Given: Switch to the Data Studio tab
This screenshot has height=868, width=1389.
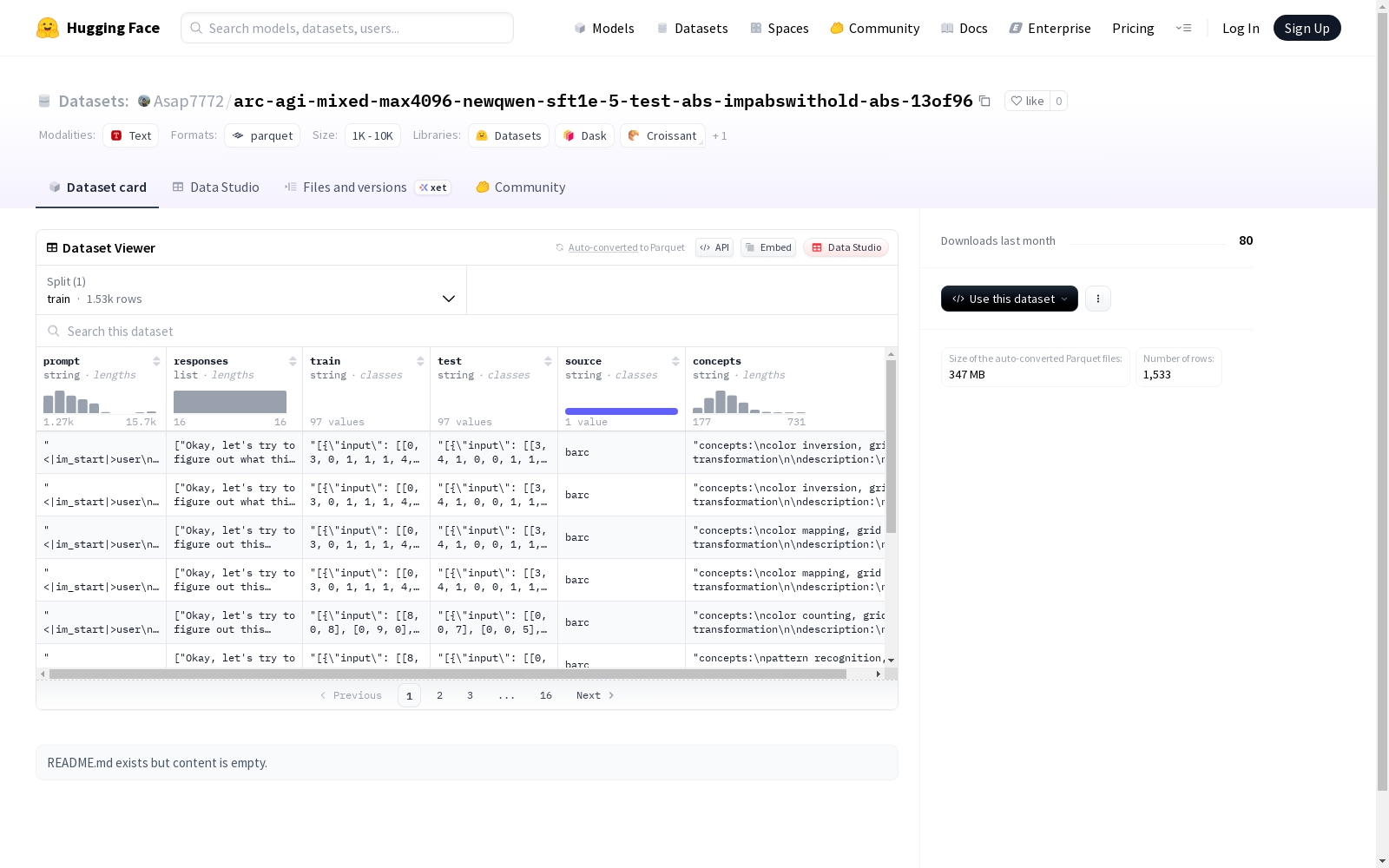Looking at the screenshot, I should (x=216, y=187).
